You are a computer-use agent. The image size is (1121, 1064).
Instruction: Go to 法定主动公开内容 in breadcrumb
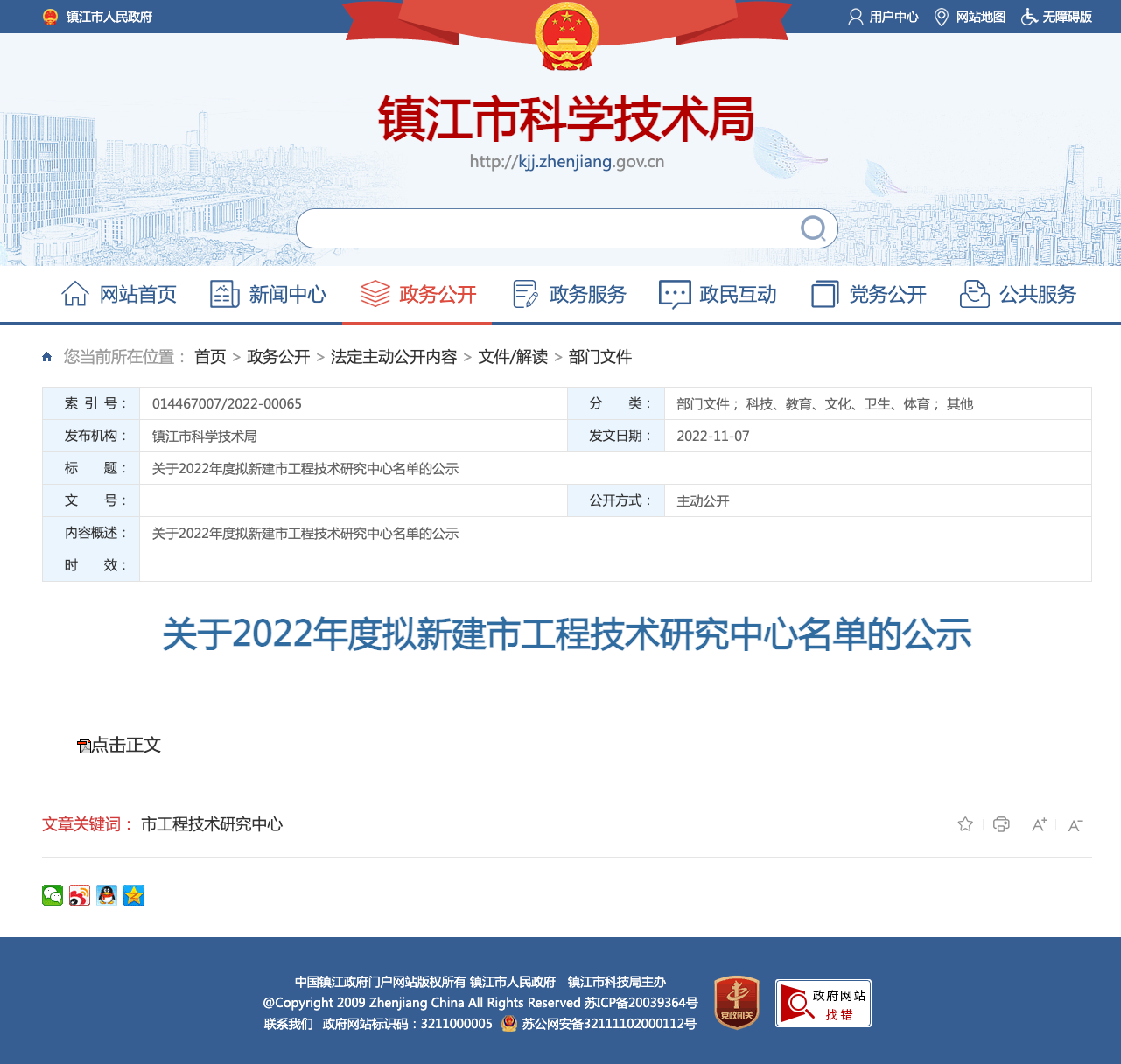click(394, 357)
